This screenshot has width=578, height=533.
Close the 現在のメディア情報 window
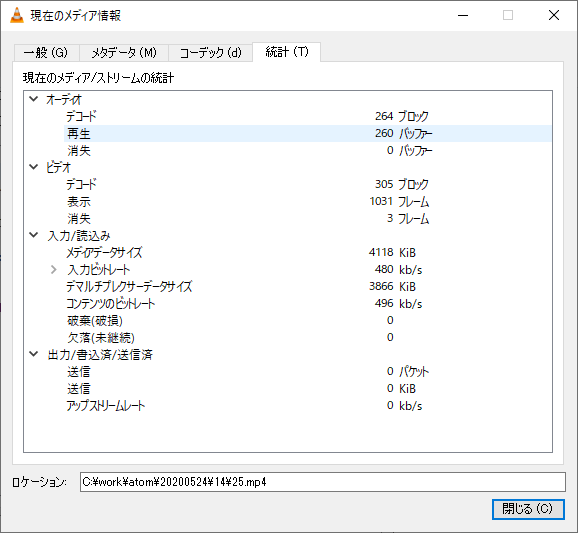[554, 15]
